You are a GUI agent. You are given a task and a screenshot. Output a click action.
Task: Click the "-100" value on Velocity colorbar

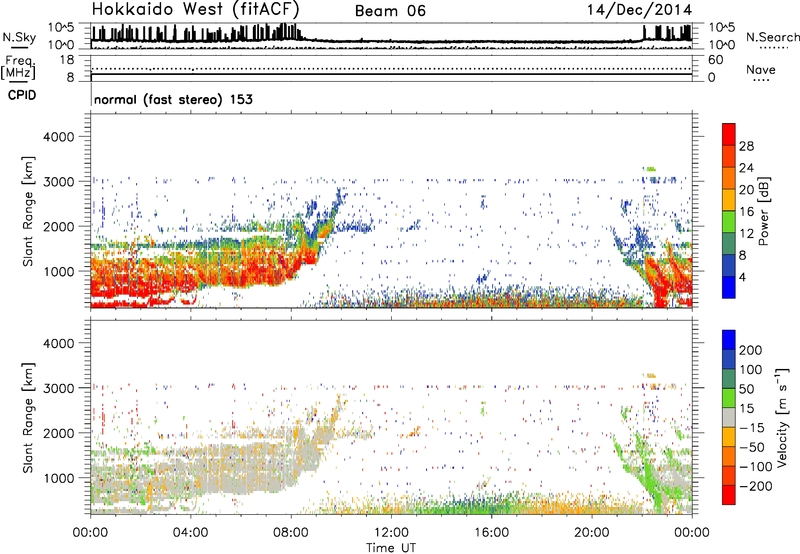click(756, 467)
